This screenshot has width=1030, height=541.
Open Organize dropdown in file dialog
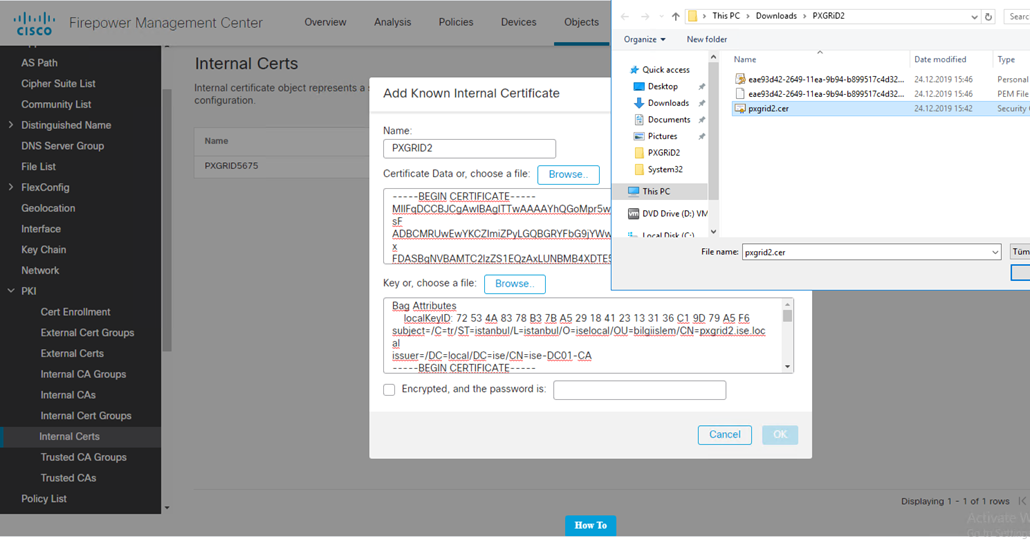point(644,39)
